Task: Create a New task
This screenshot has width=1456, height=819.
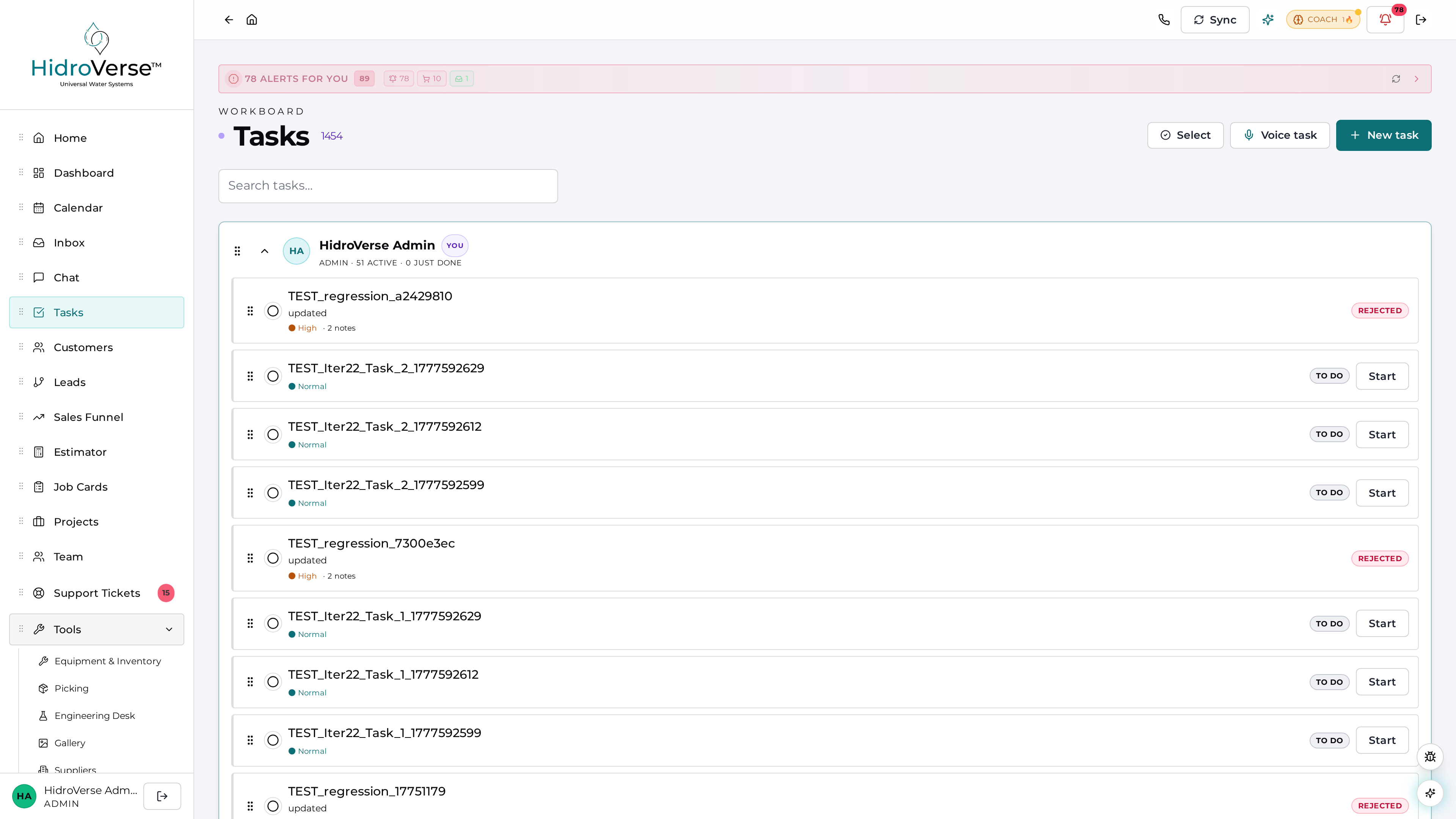Action: [1383, 135]
